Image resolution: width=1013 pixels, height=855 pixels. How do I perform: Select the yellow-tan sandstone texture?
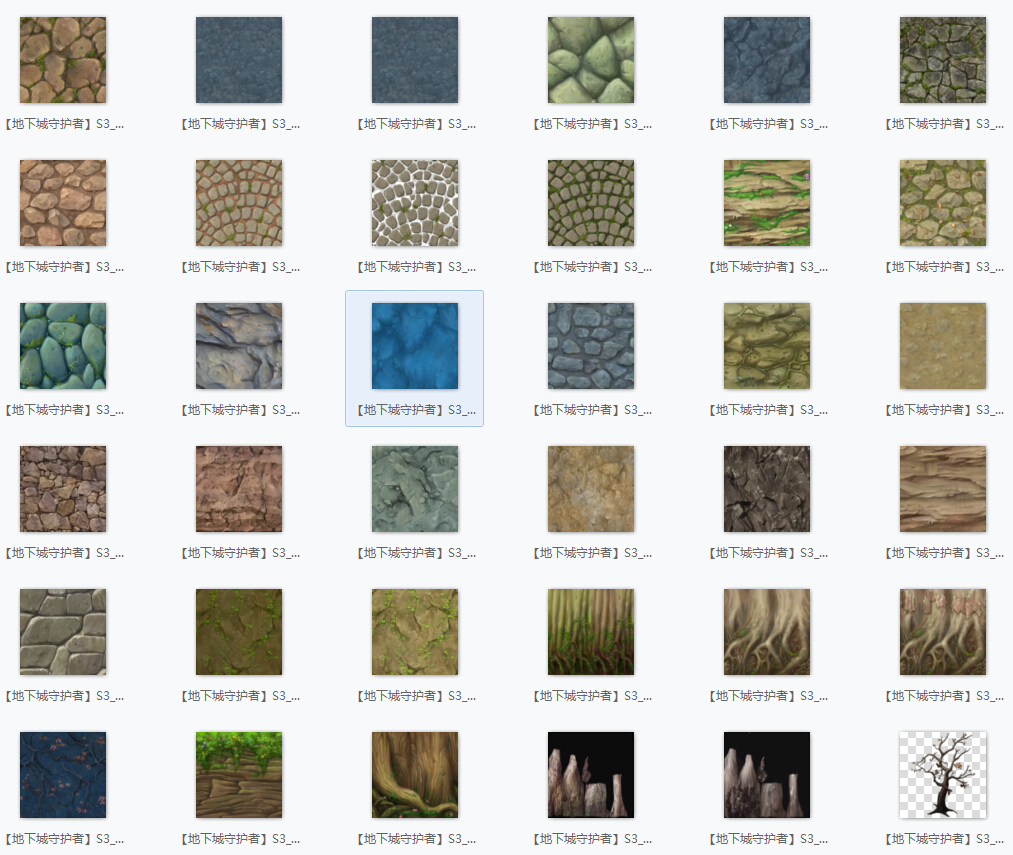coord(590,489)
